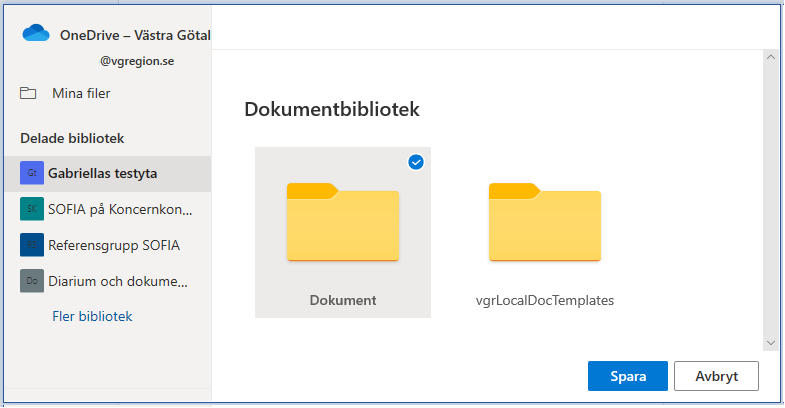Click the OneDrive cloud logo

point(36,35)
